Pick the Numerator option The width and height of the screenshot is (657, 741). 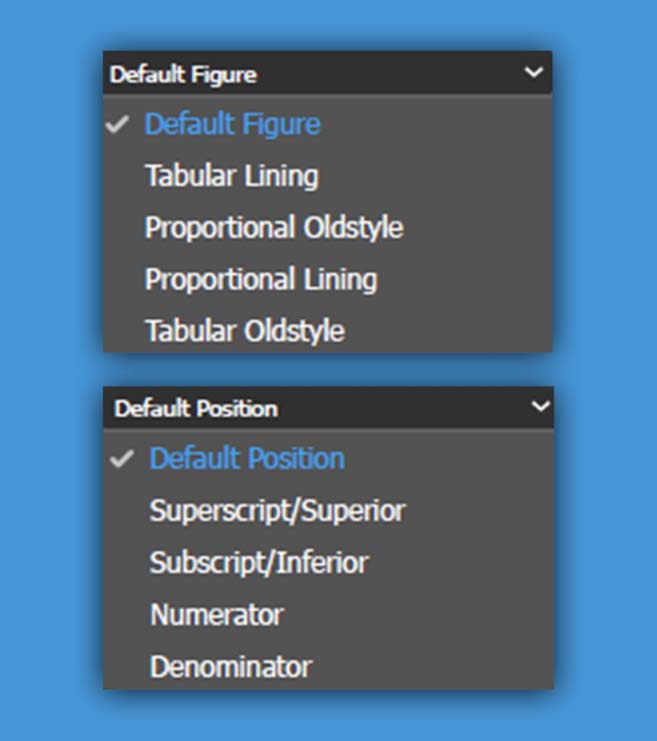[x=217, y=615]
